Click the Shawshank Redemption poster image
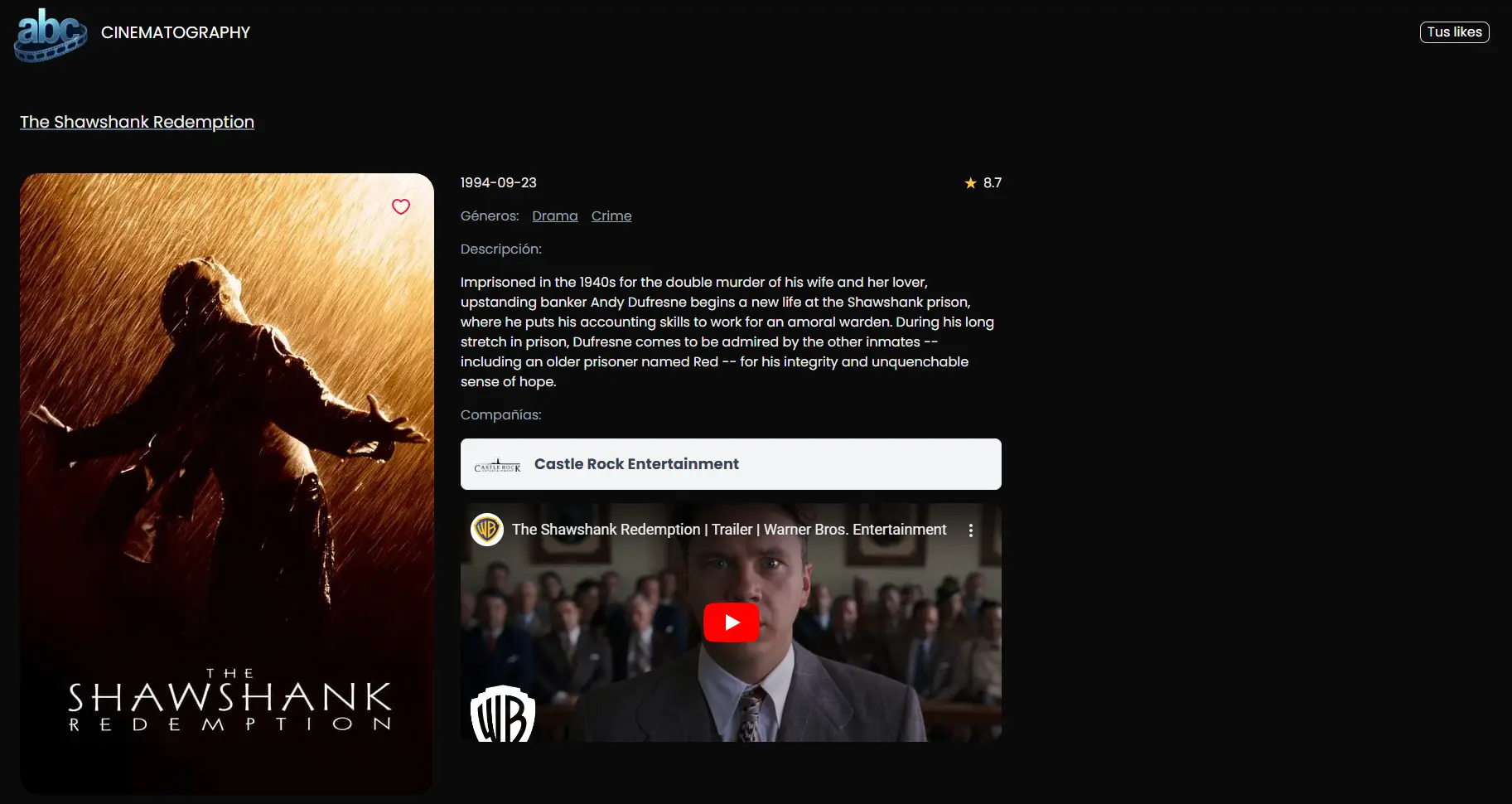The height and width of the screenshot is (804, 1512). [226, 484]
